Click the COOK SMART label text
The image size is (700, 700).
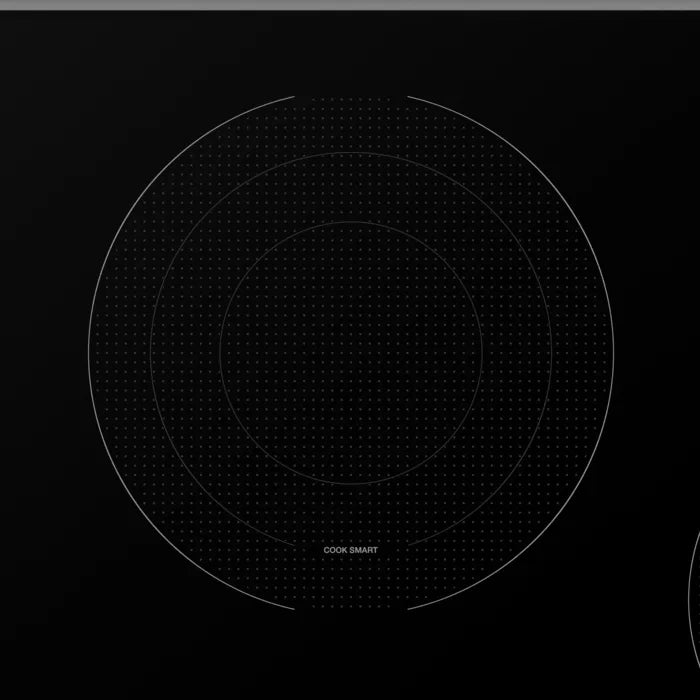(x=351, y=549)
